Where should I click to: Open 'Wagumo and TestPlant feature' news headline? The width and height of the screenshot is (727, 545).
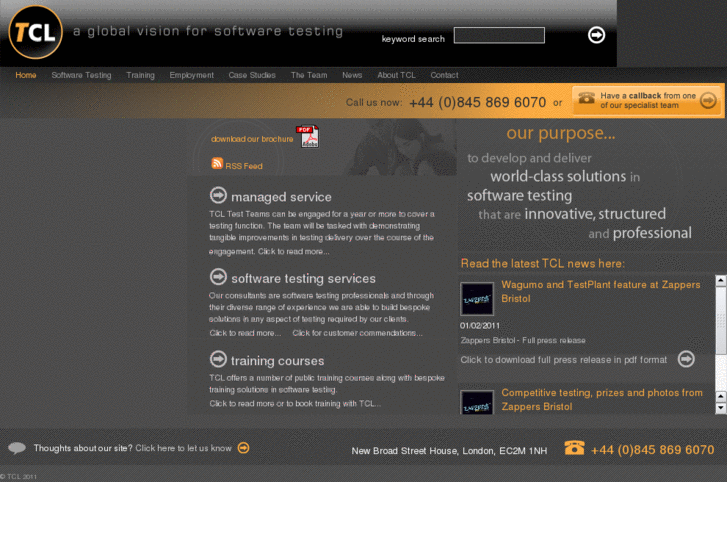click(x=600, y=291)
